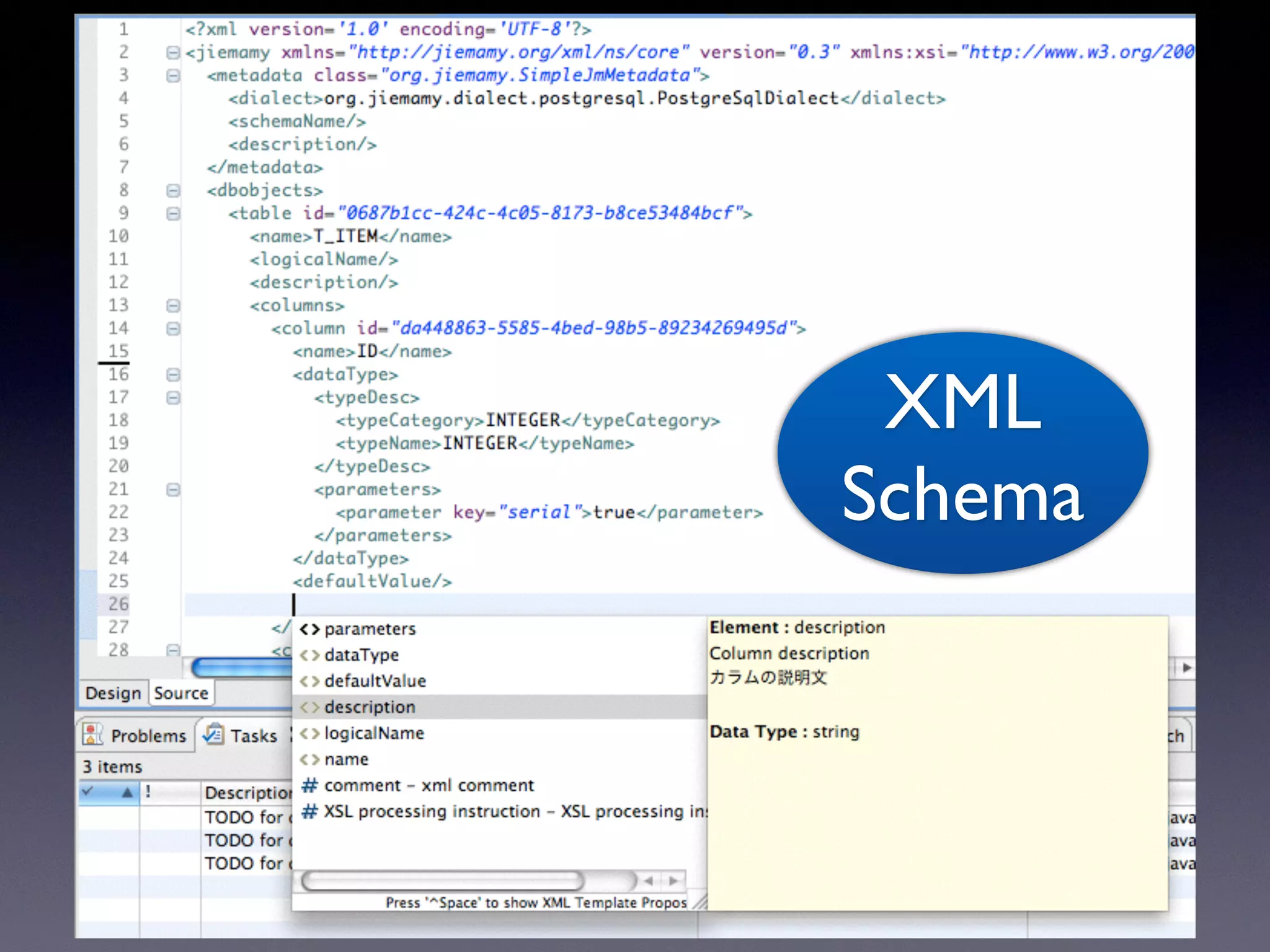1270x952 pixels.
Task: Click the Problems tab icon
Action: pyautogui.click(x=92, y=734)
